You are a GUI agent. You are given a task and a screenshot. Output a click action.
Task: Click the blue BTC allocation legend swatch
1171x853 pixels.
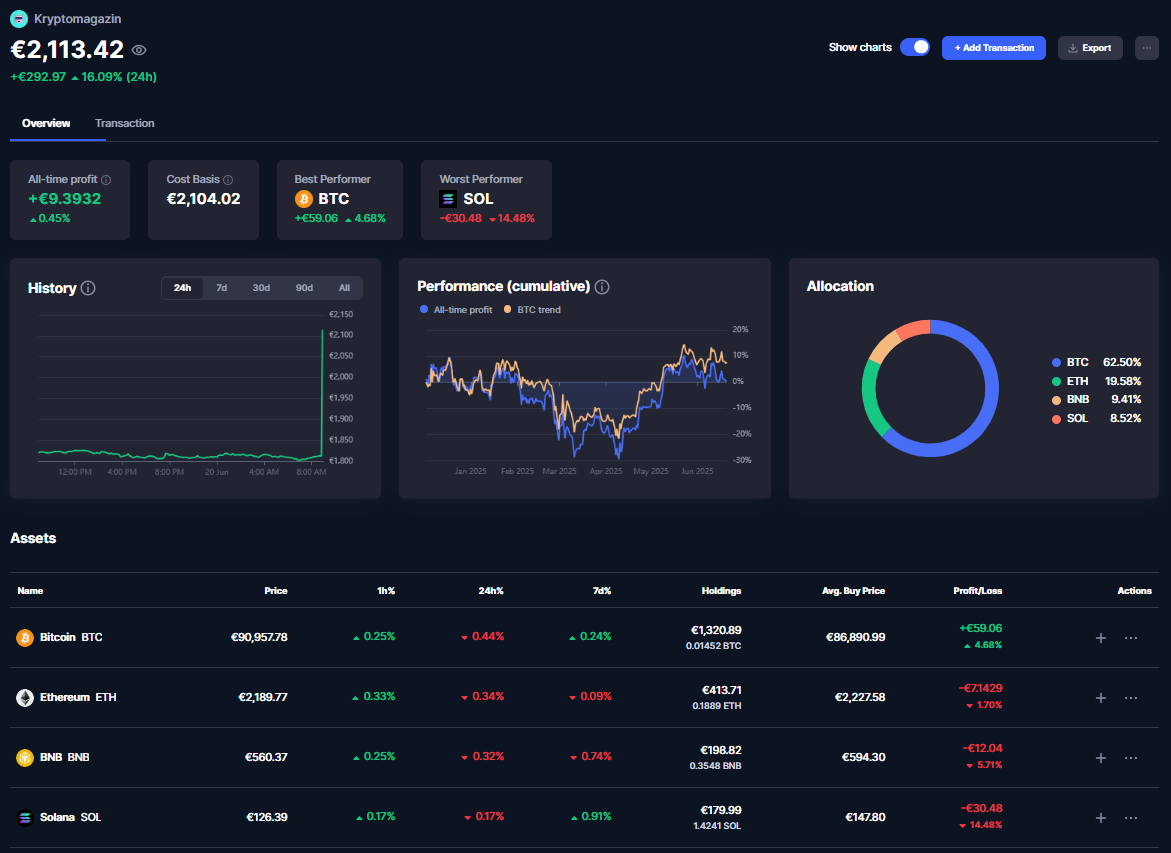click(x=1056, y=362)
